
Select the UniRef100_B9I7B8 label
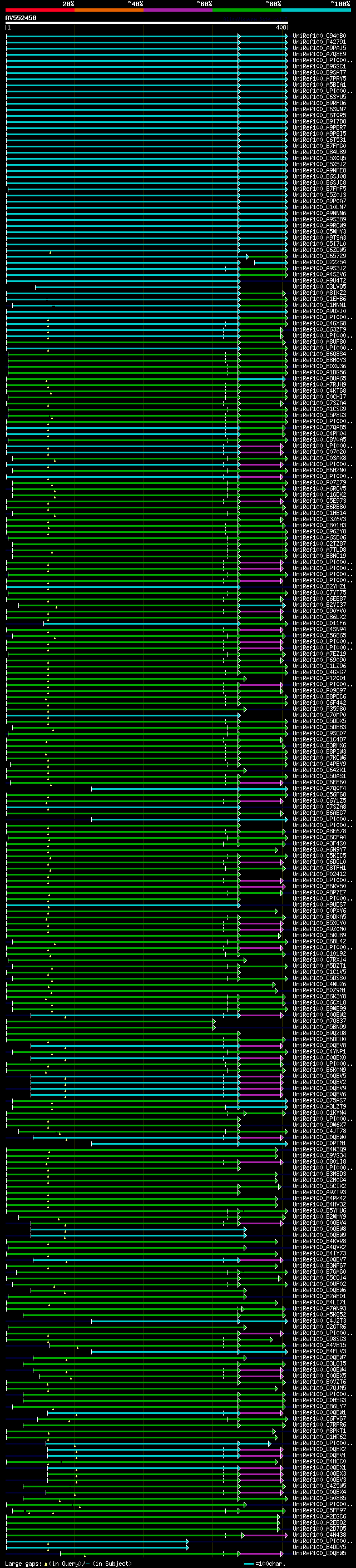319,122
